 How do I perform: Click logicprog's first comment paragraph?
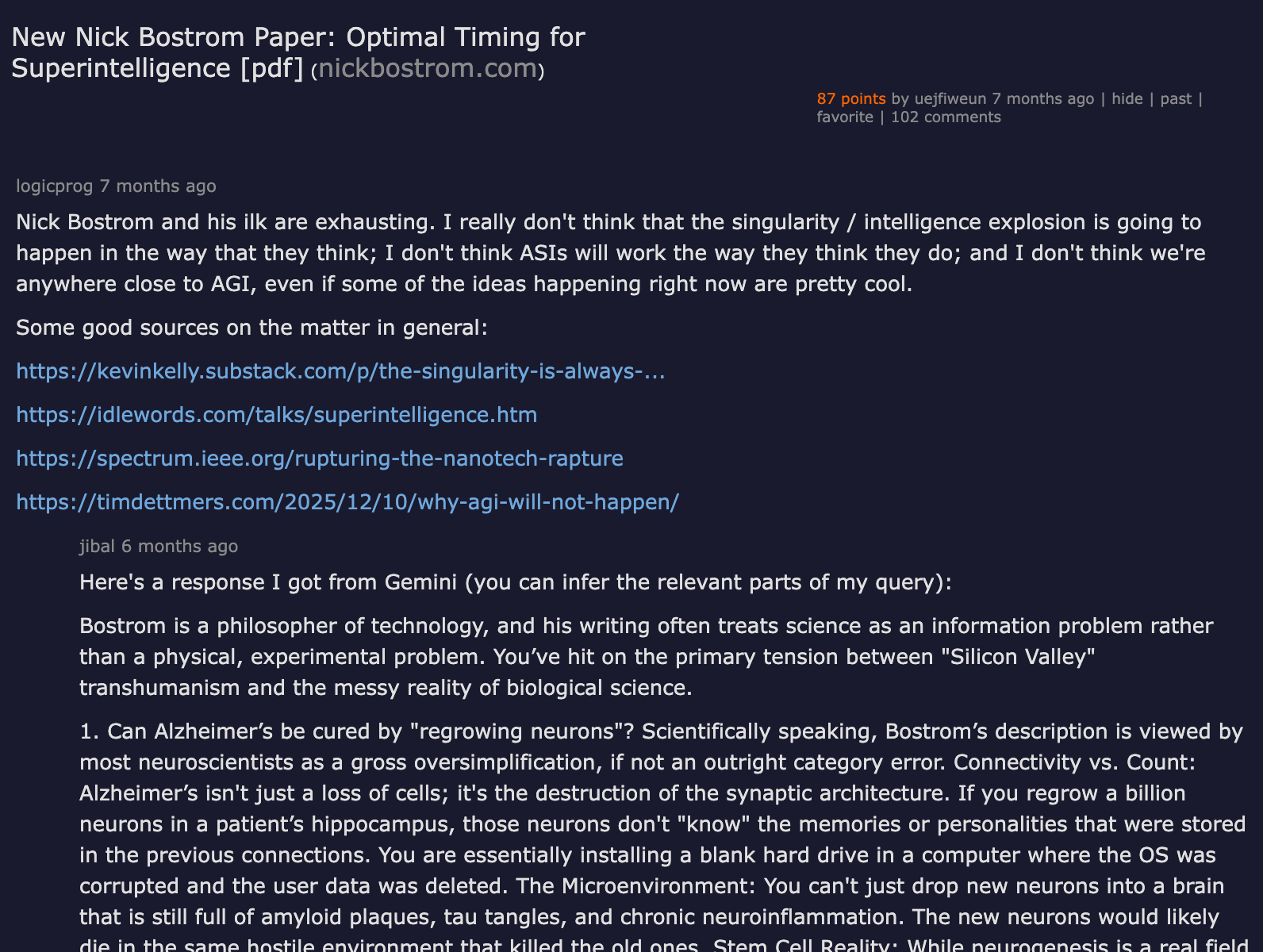tap(611, 253)
